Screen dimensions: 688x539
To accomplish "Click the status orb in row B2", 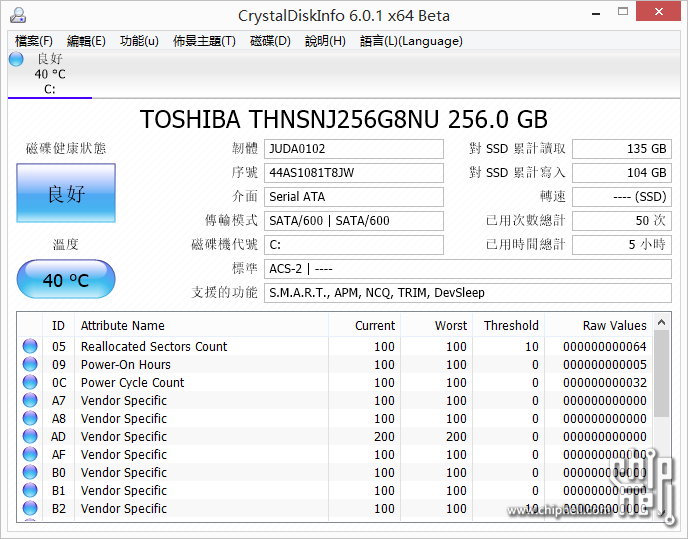I will pos(30,508).
